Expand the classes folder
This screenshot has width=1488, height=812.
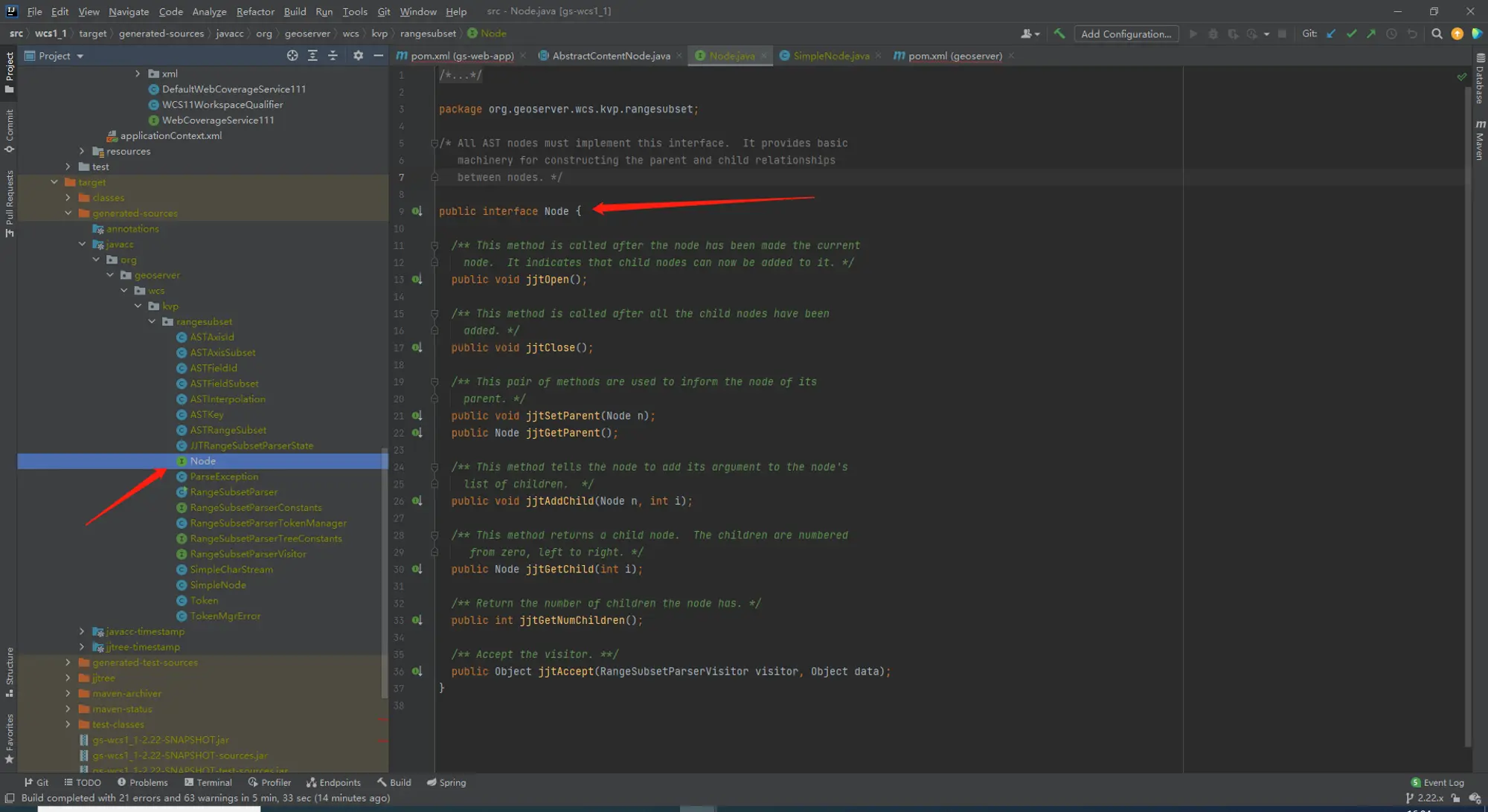(68, 198)
